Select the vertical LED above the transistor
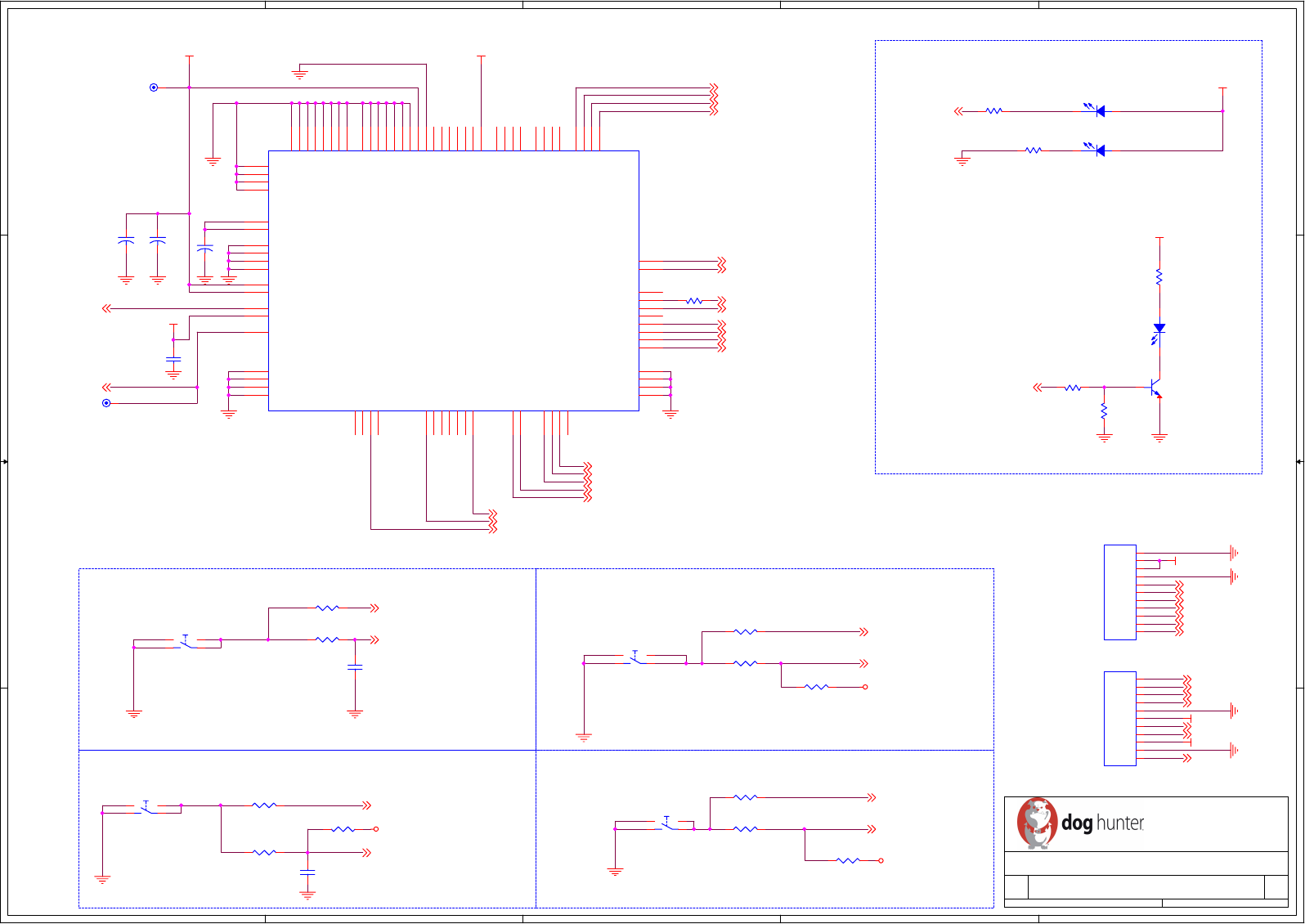This screenshot has width=1305, height=924. tap(1158, 332)
